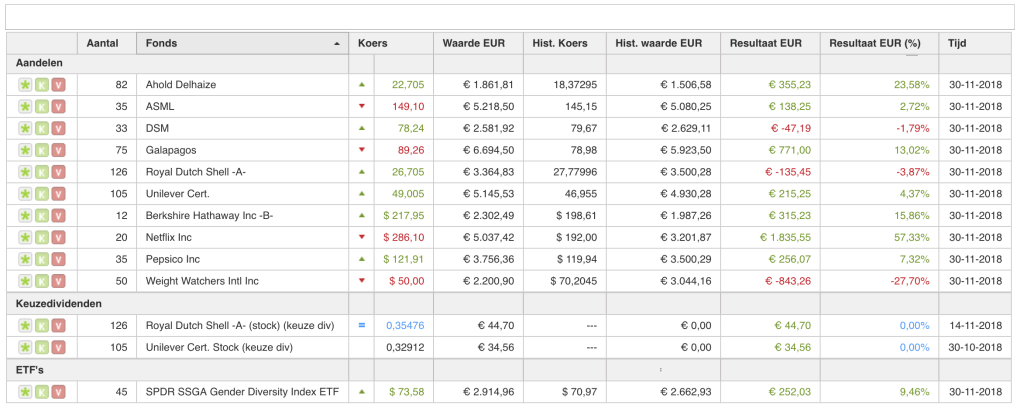Image resolution: width=1024 pixels, height=411 pixels.
Task: Click the star icon for SPDR SSGA Gender Diversity ETF
Action: tap(25, 392)
